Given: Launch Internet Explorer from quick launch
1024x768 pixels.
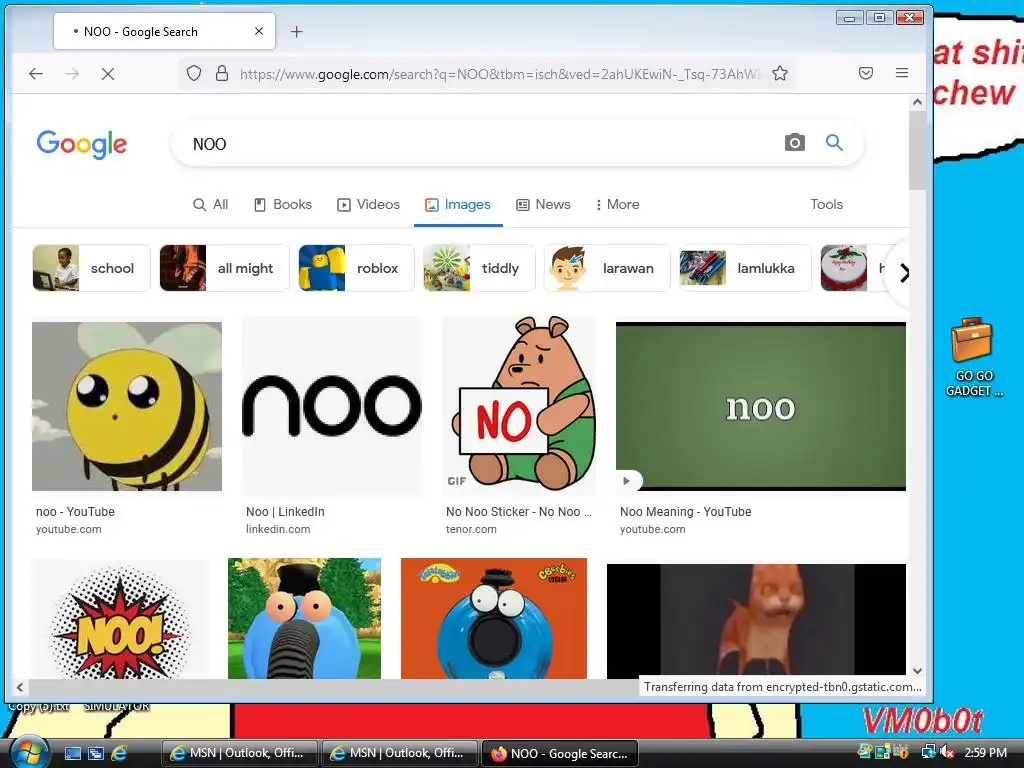Looking at the screenshot, I should [119, 753].
